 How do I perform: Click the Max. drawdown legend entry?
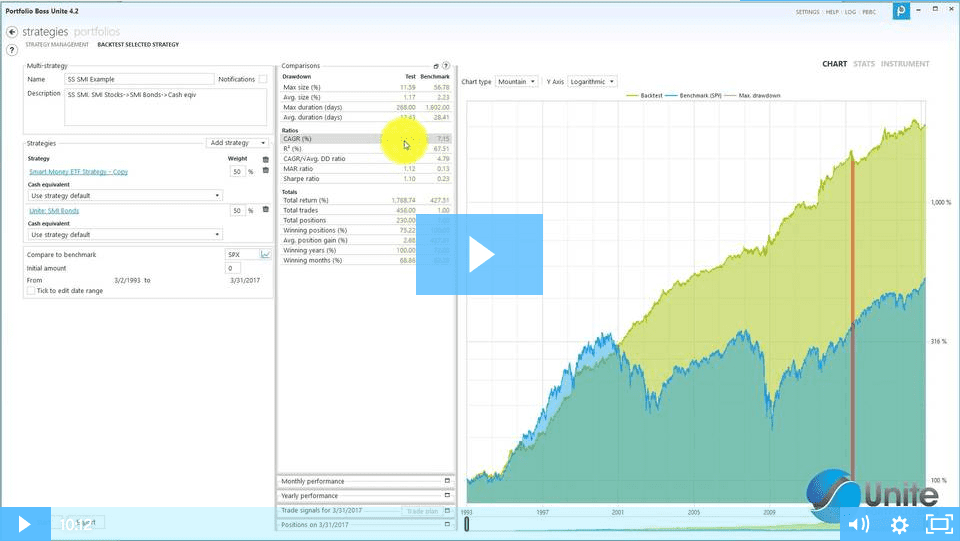[752, 95]
